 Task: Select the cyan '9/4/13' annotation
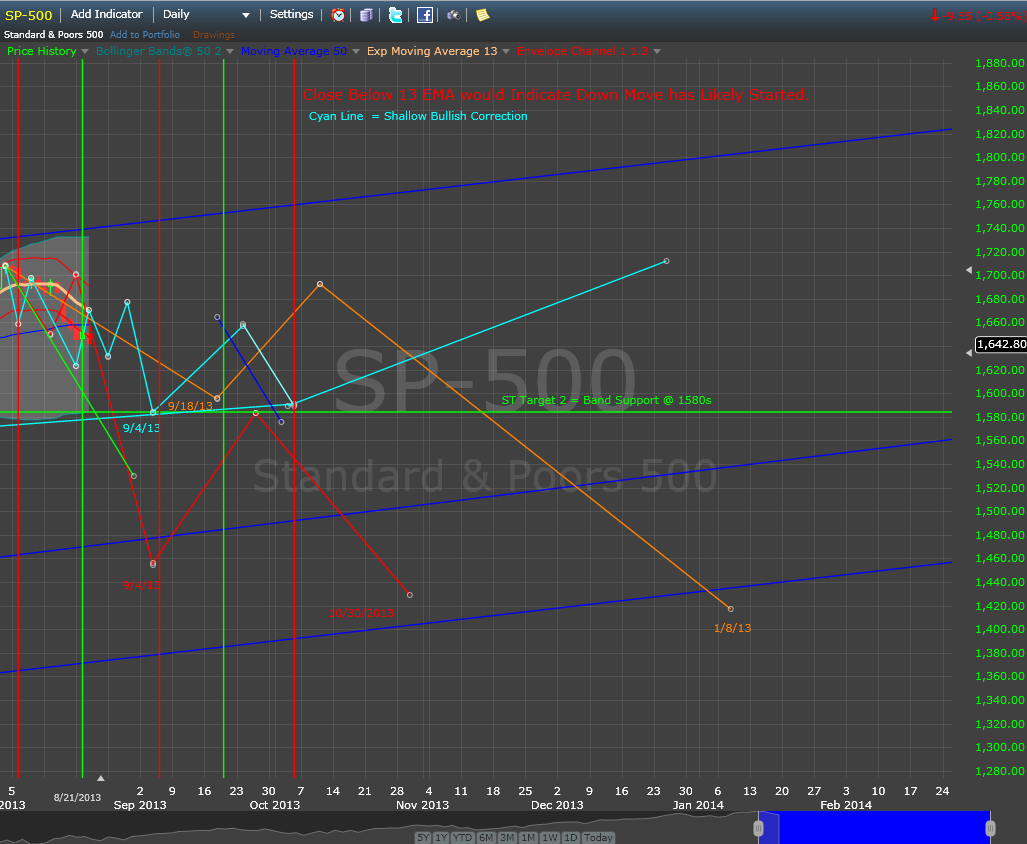click(141, 428)
